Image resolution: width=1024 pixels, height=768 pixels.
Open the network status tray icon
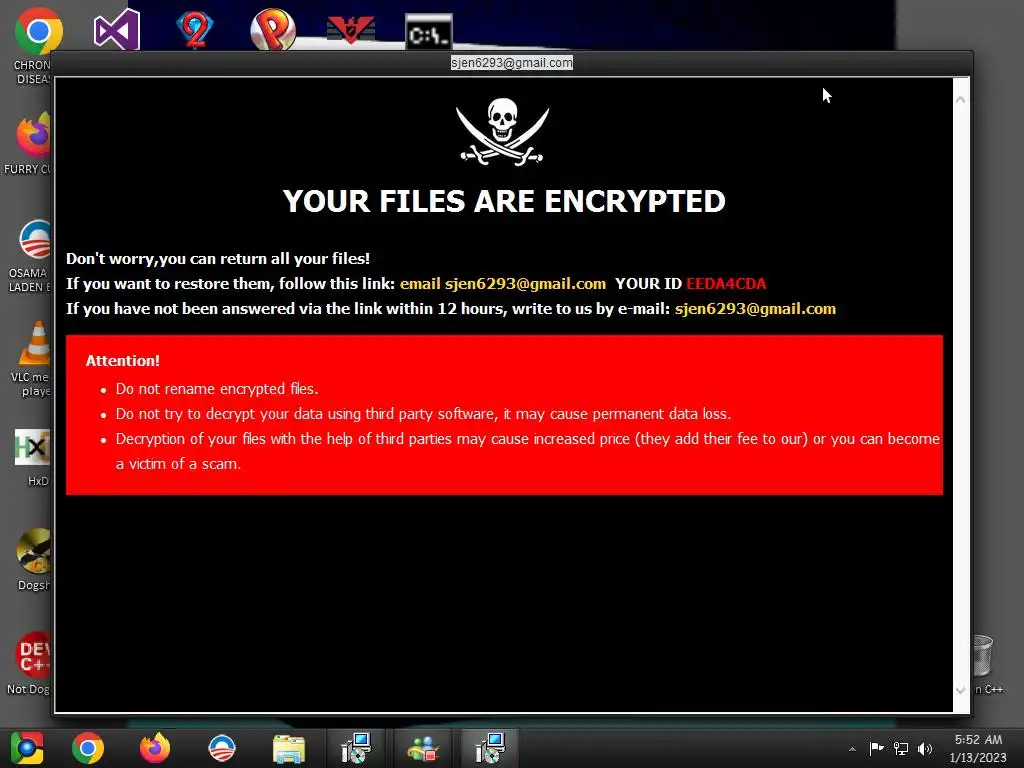[x=901, y=748]
